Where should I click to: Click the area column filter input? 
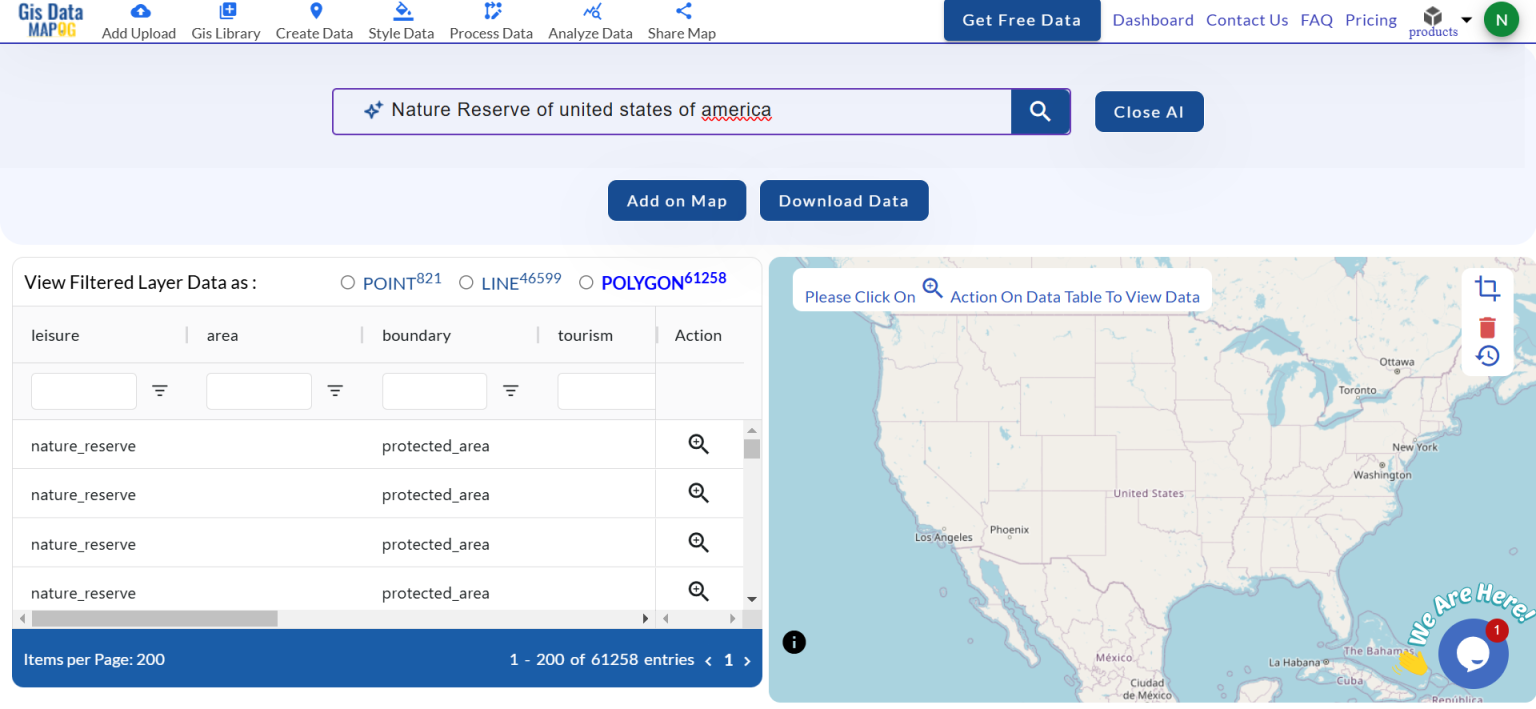click(258, 391)
